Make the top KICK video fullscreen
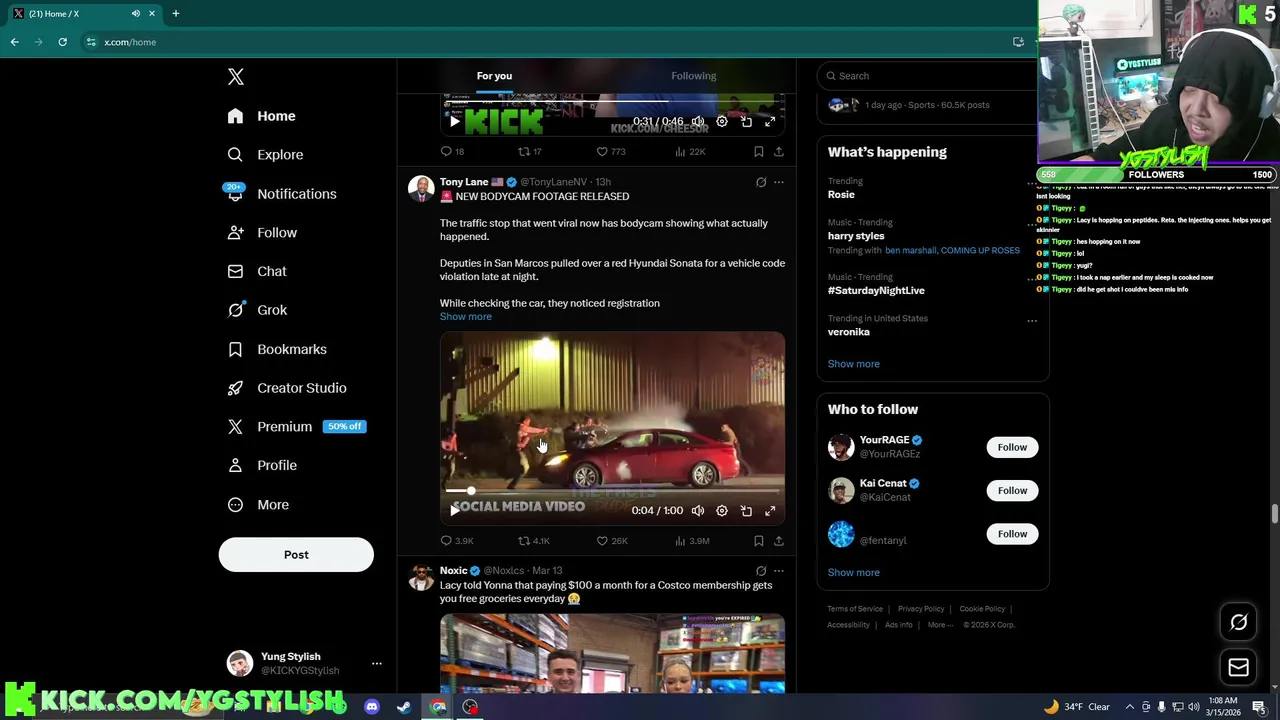This screenshot has width=1280, height=720. pos(770,122)
